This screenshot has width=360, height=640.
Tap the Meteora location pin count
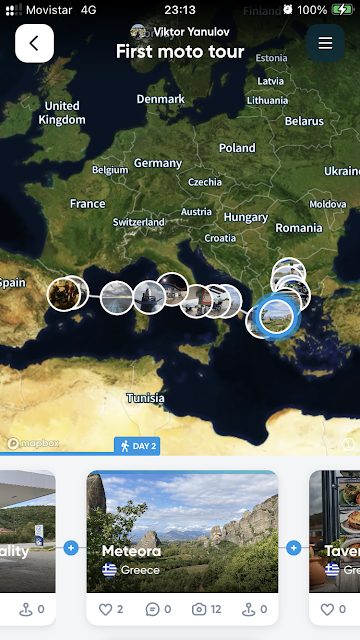coord(255,609)
